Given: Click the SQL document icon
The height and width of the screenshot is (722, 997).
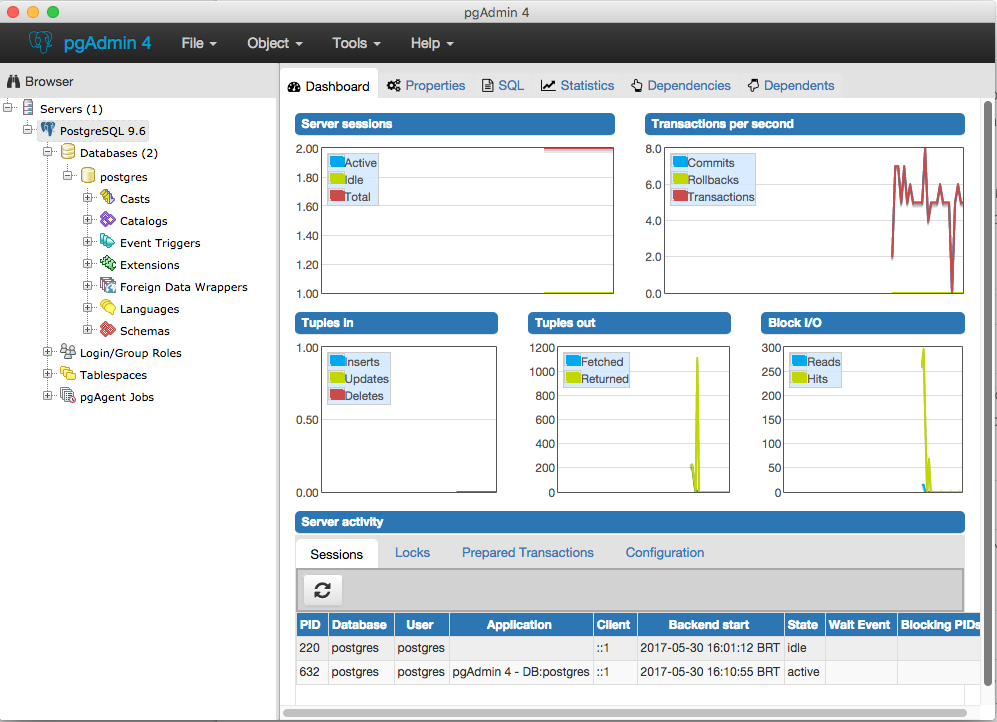Looking at the screenshot, I should [488, 85].
